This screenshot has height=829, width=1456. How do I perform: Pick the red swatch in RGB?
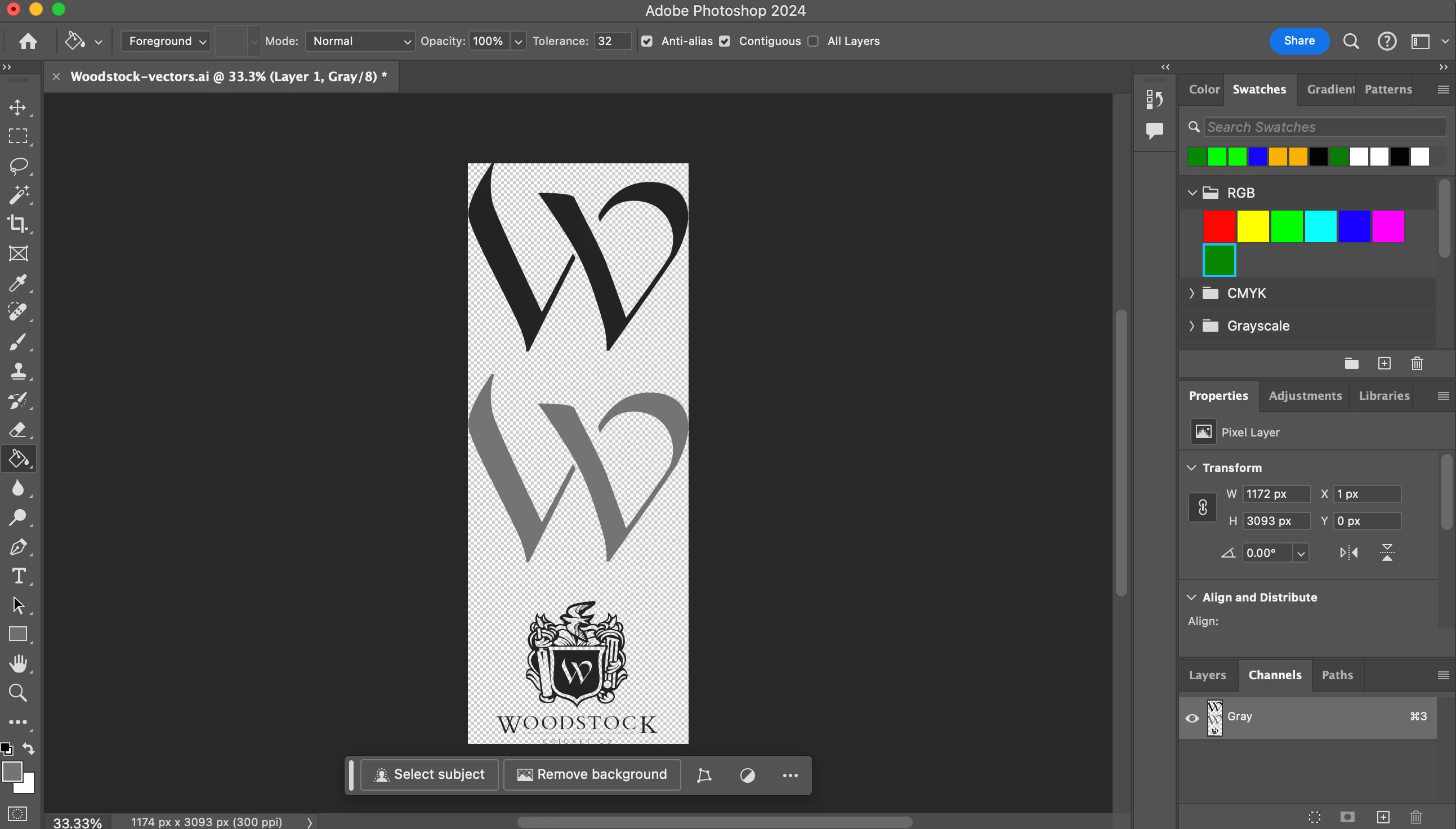tap(1218, 226)
